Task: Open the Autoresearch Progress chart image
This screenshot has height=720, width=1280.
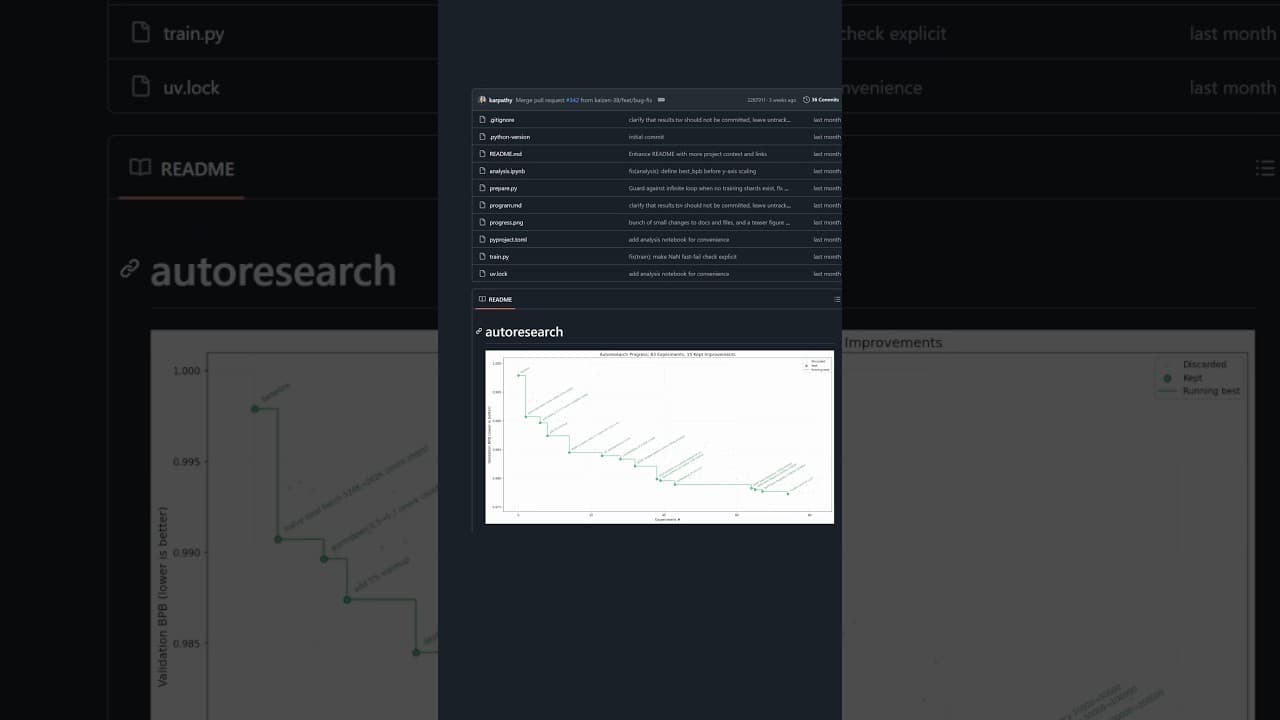Action: tap(659, 436)
